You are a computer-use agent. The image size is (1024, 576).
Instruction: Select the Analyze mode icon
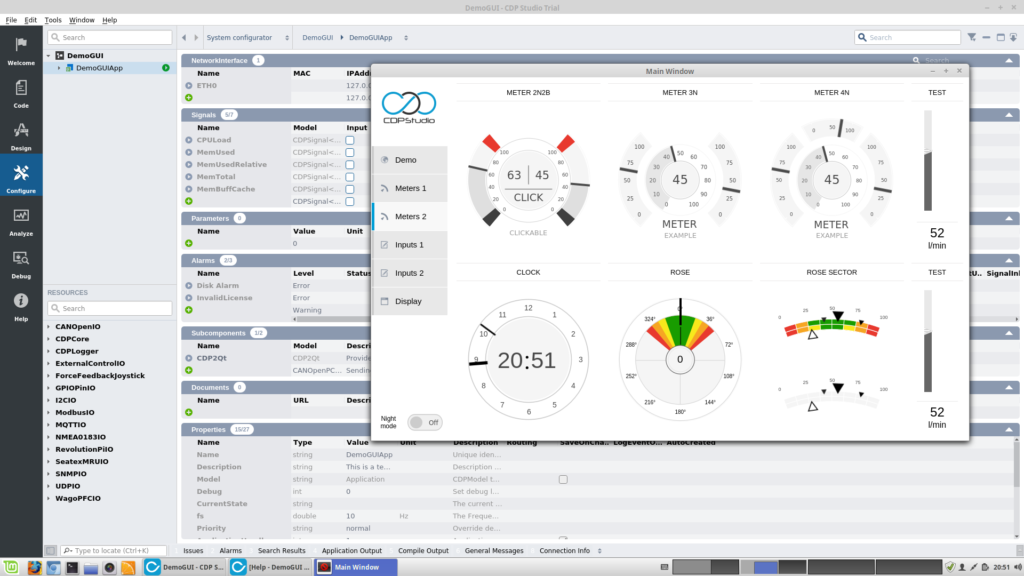[21, 220]
